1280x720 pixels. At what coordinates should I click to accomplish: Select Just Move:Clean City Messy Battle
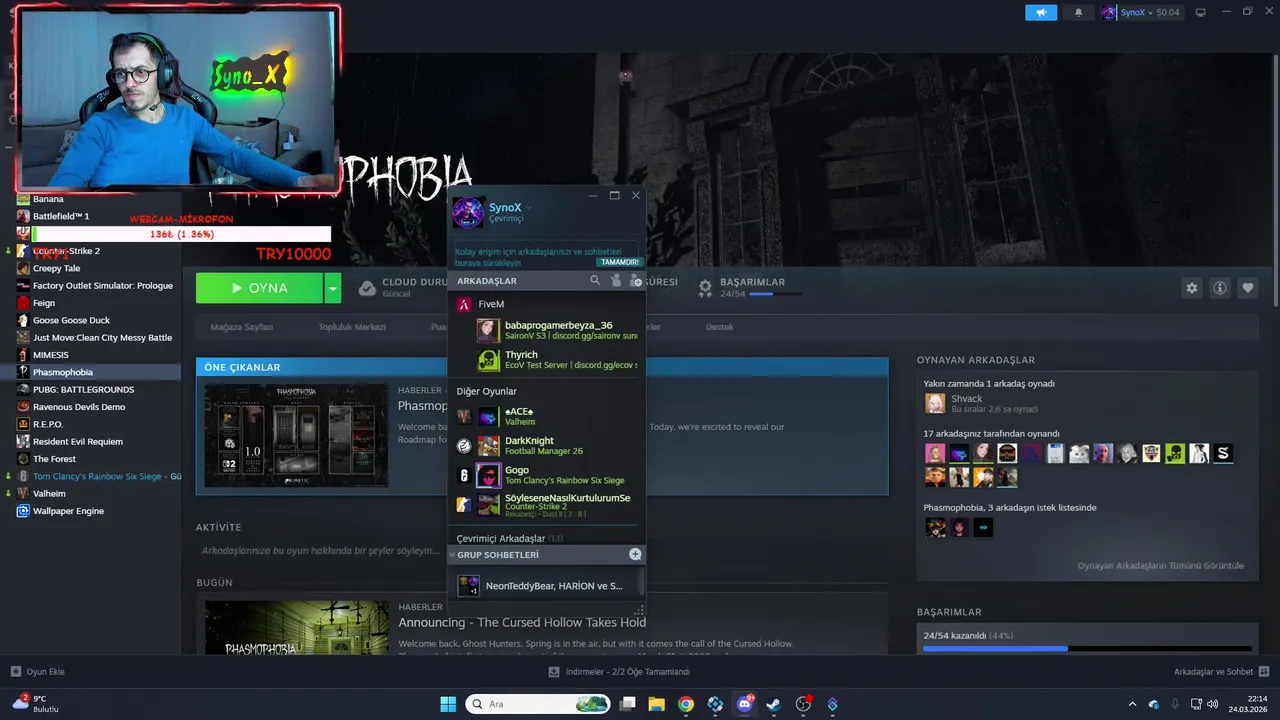point(102,337)
